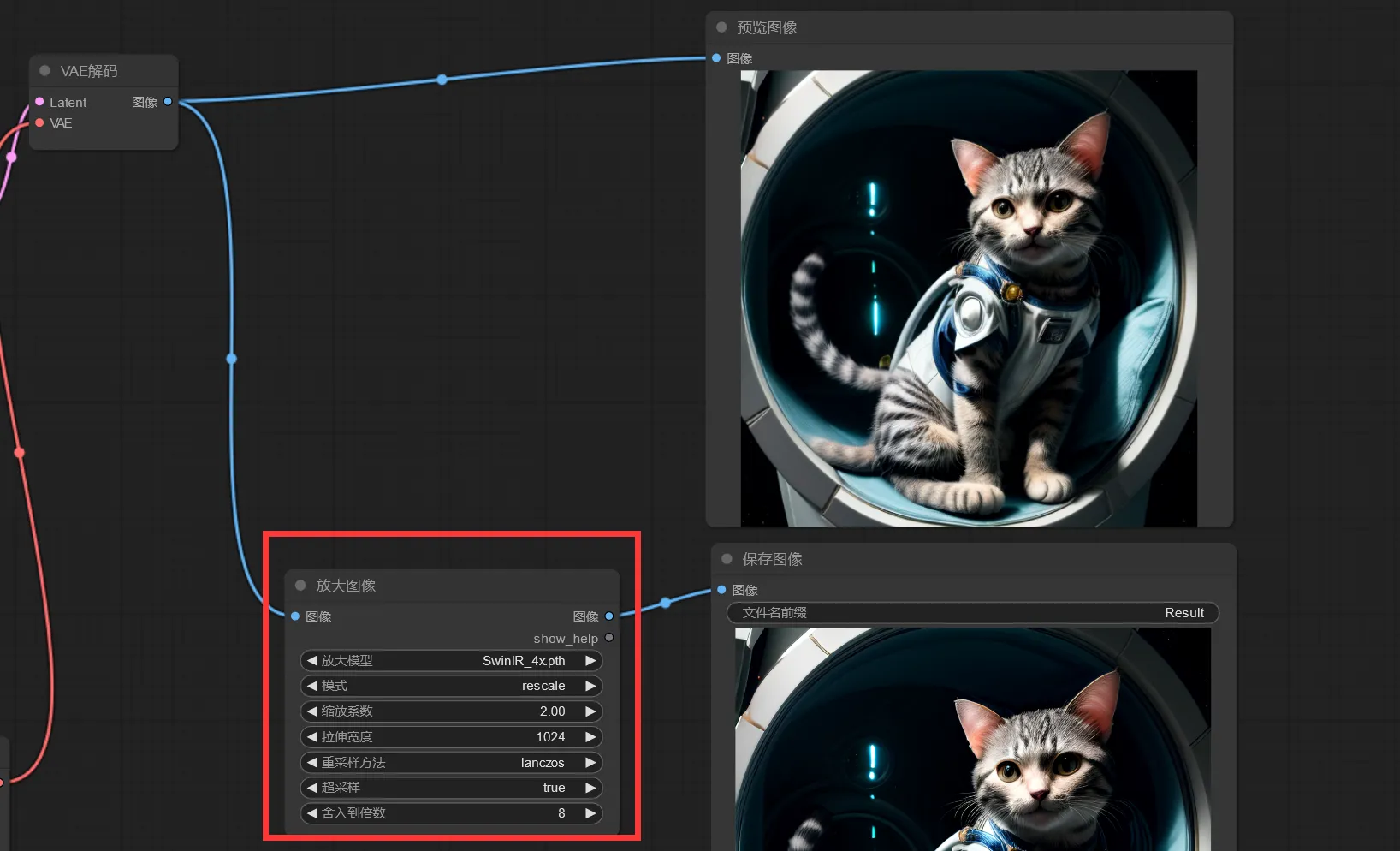1400x851 pixels.
Task: Toggle the 超采样 true value
Action: coord(452,788)
